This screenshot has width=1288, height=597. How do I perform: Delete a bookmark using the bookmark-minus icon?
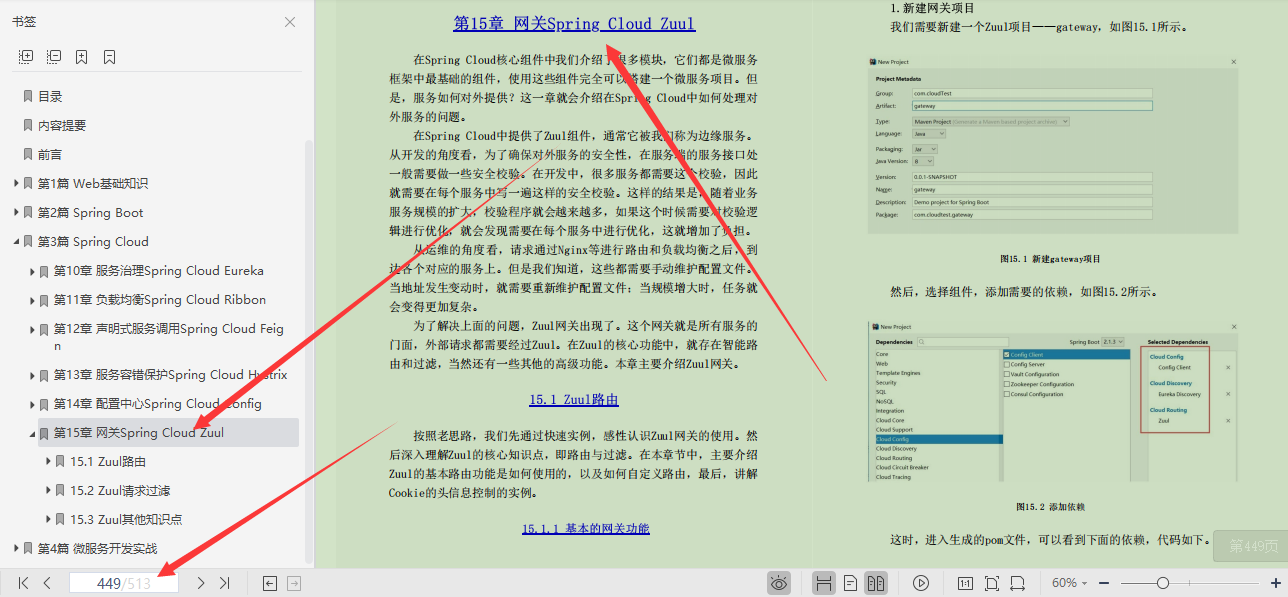(109, 57)
